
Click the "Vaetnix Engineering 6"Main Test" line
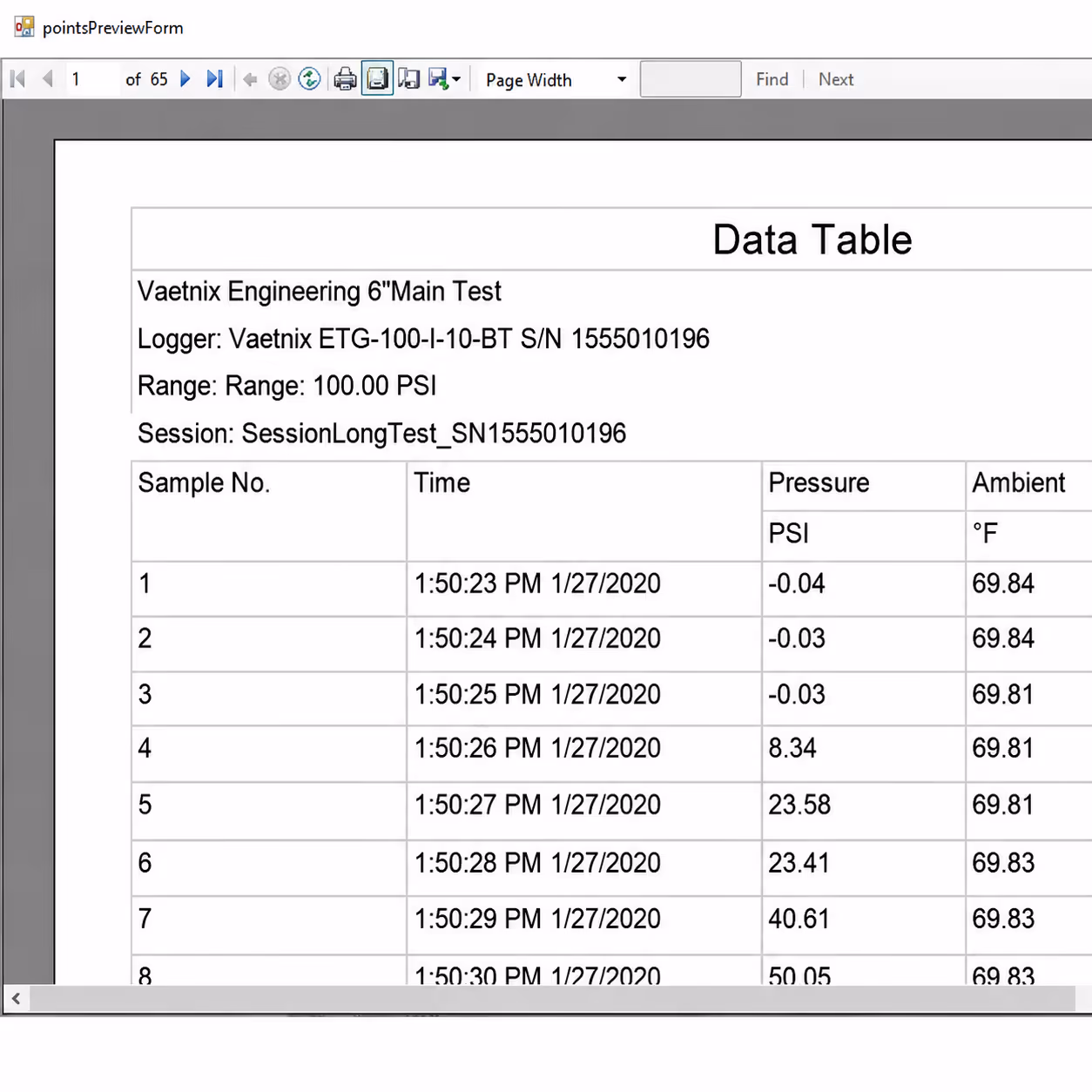(x=320, y=291)
